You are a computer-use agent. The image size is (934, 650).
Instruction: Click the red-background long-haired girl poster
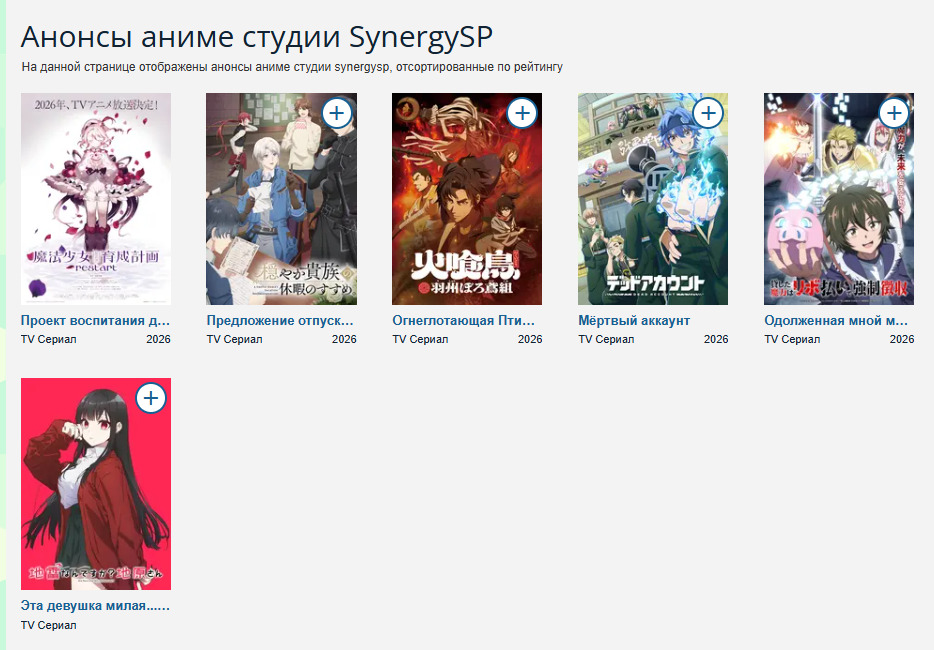96,484
